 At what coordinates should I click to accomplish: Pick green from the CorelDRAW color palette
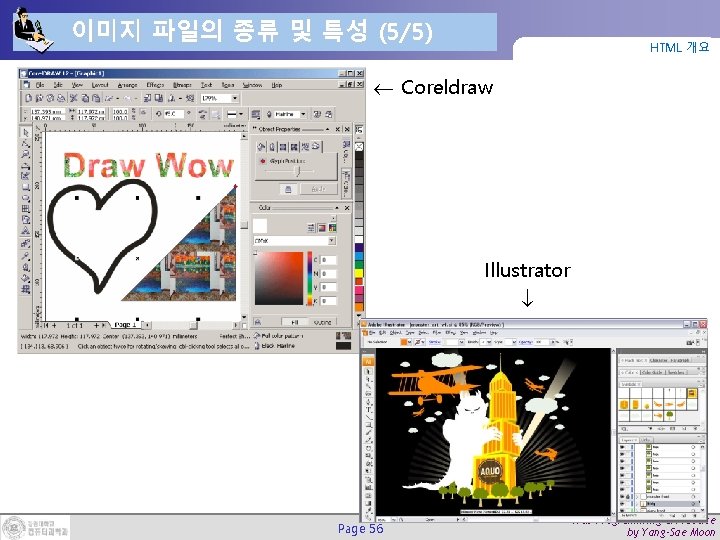coord(359,264)
